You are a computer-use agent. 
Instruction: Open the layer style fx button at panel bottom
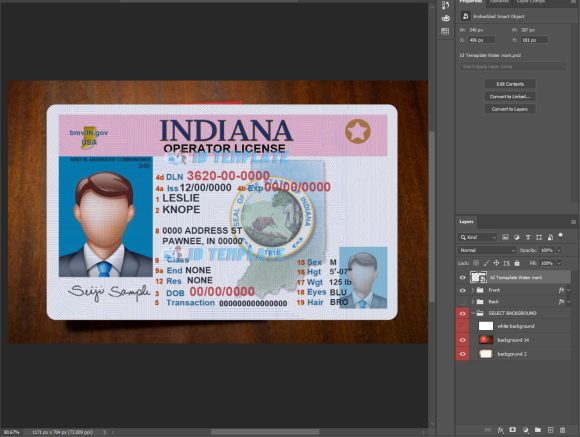[500, 430]
